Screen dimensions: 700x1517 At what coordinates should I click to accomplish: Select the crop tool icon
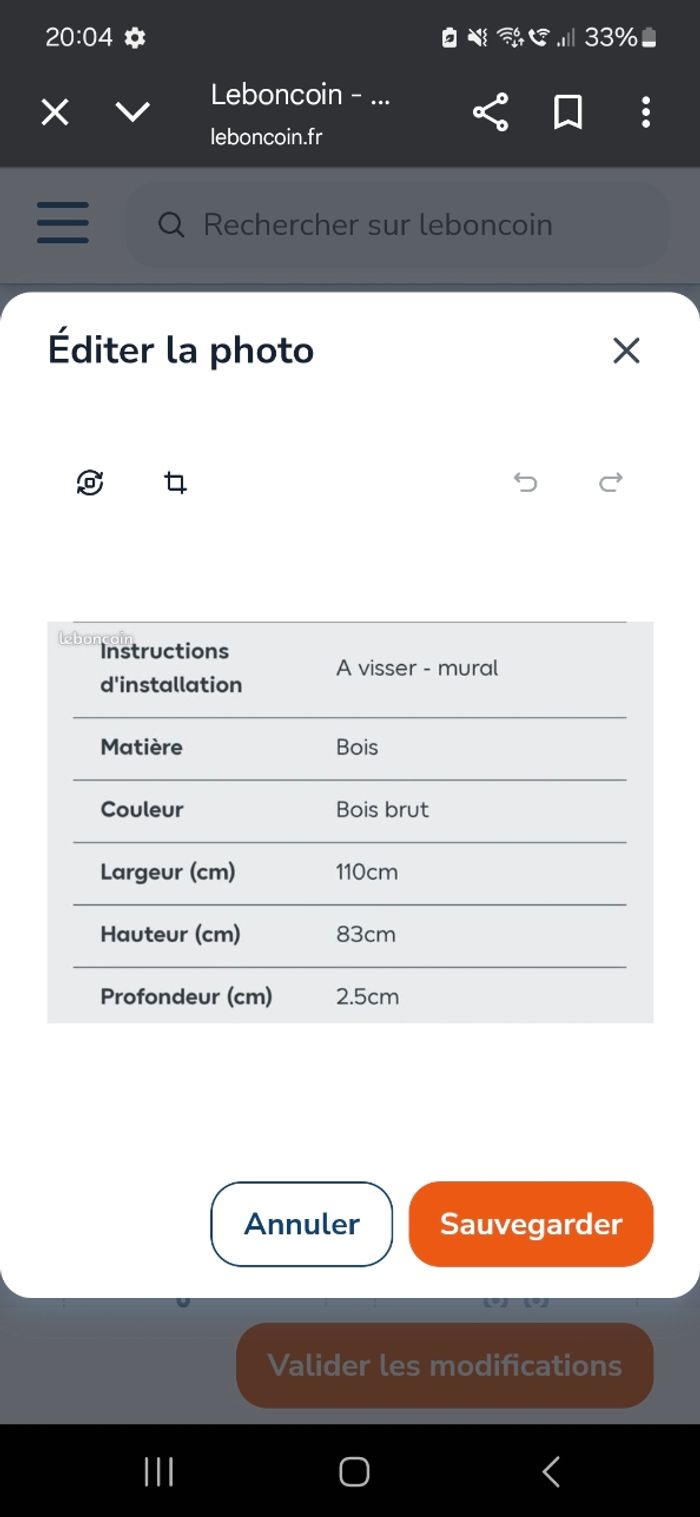click(176, 483)
